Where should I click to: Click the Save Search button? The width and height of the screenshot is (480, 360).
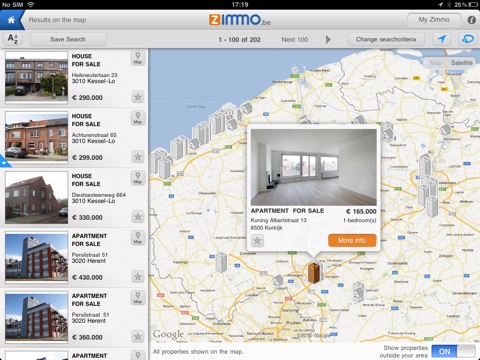(x=68, y=39)
